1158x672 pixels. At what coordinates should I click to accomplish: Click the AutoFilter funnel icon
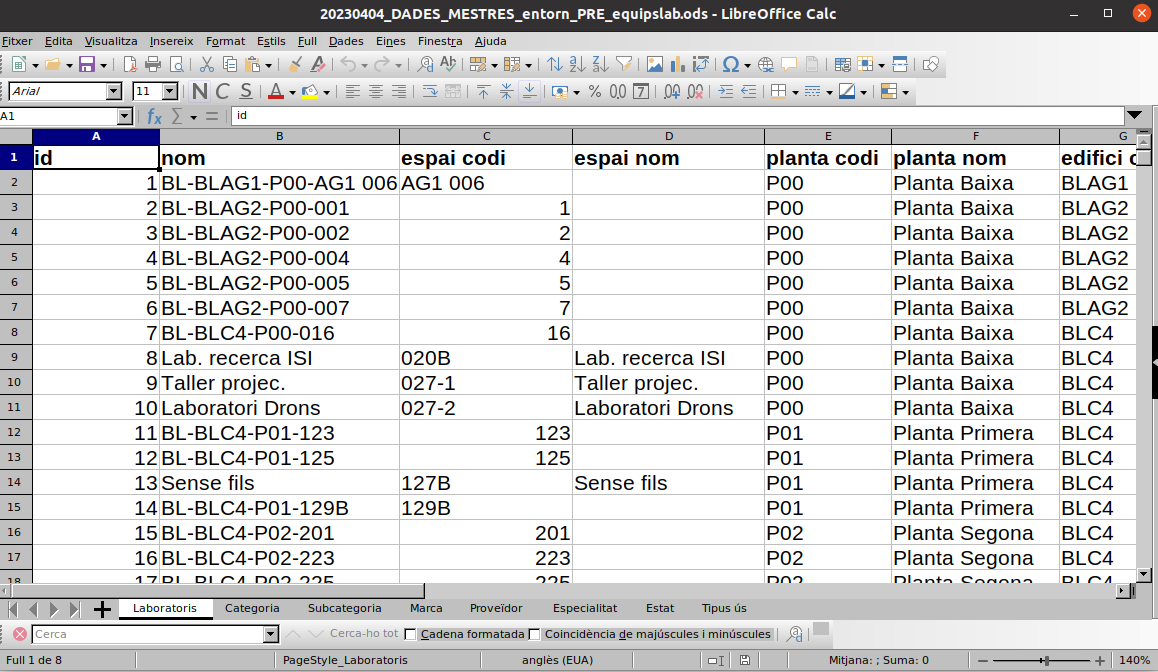coord(624,65)
